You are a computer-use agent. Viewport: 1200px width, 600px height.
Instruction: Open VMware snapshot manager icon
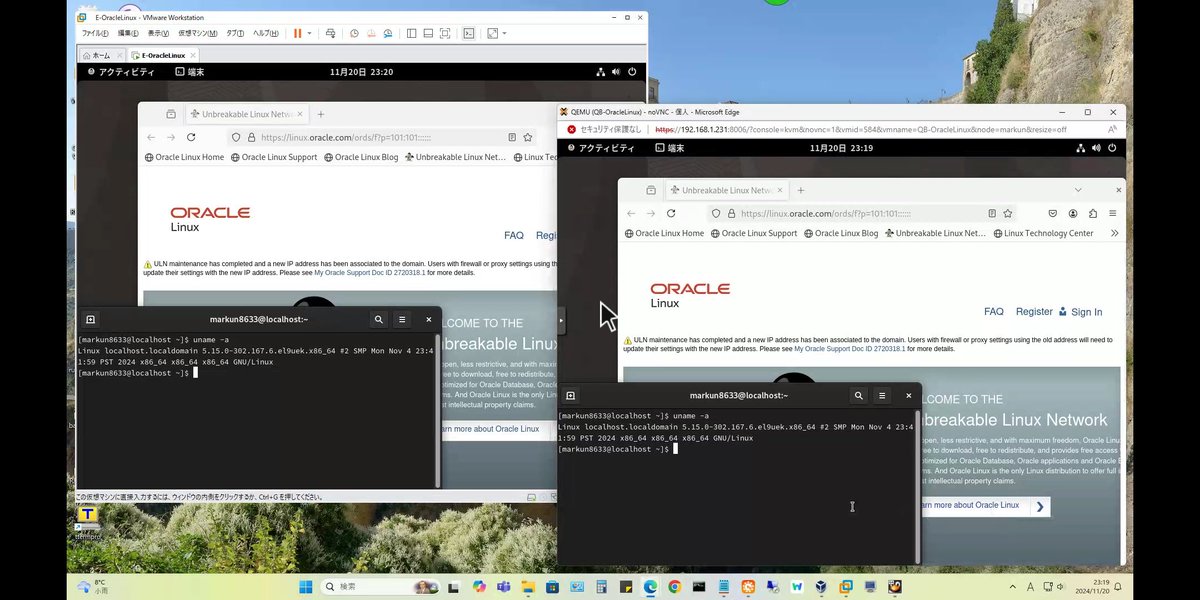(386, 33)
